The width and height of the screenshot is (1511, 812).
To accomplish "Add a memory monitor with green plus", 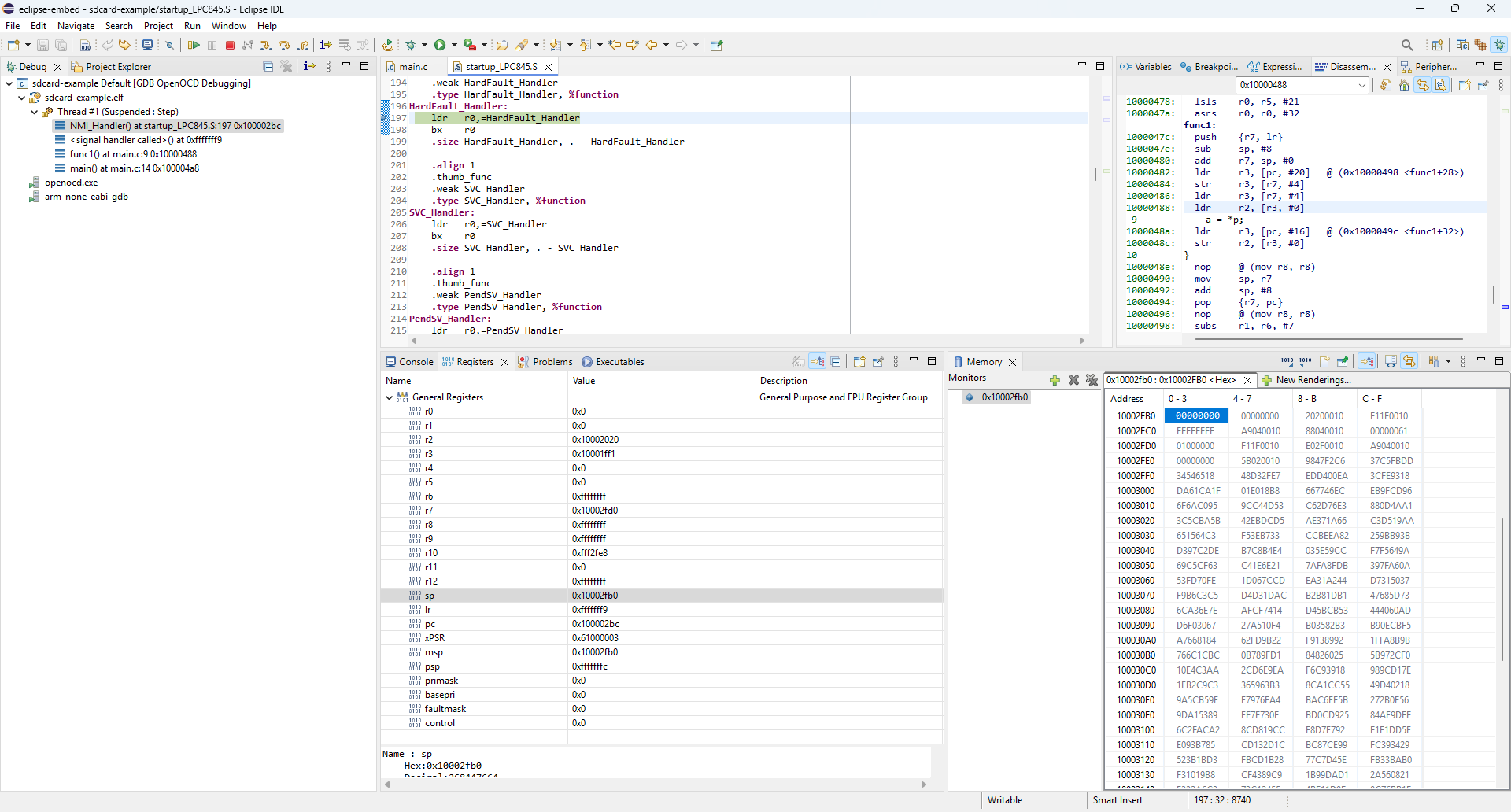I will click(x=1055, y=380).
